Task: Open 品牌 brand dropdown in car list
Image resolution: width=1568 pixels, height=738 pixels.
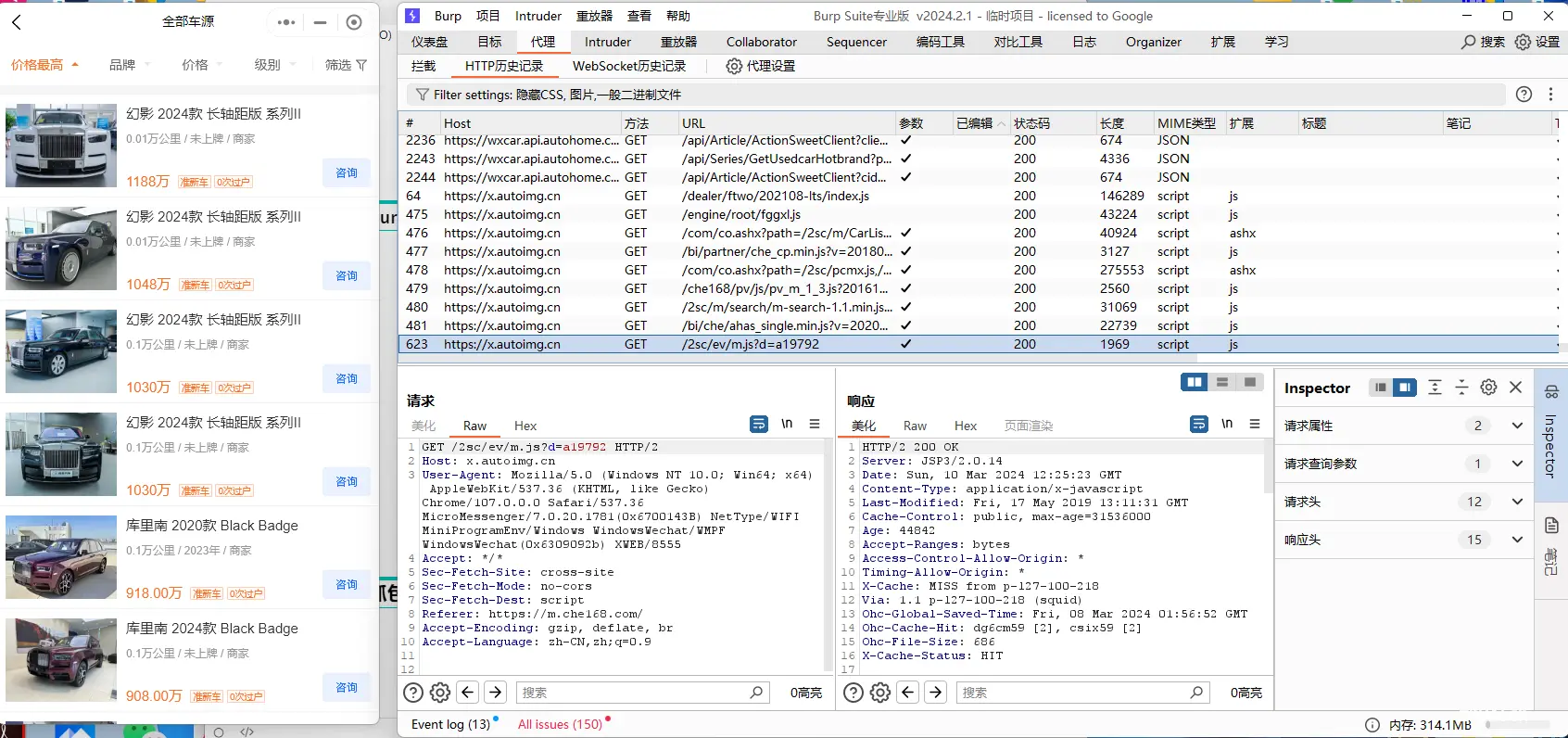Action: 131,65
